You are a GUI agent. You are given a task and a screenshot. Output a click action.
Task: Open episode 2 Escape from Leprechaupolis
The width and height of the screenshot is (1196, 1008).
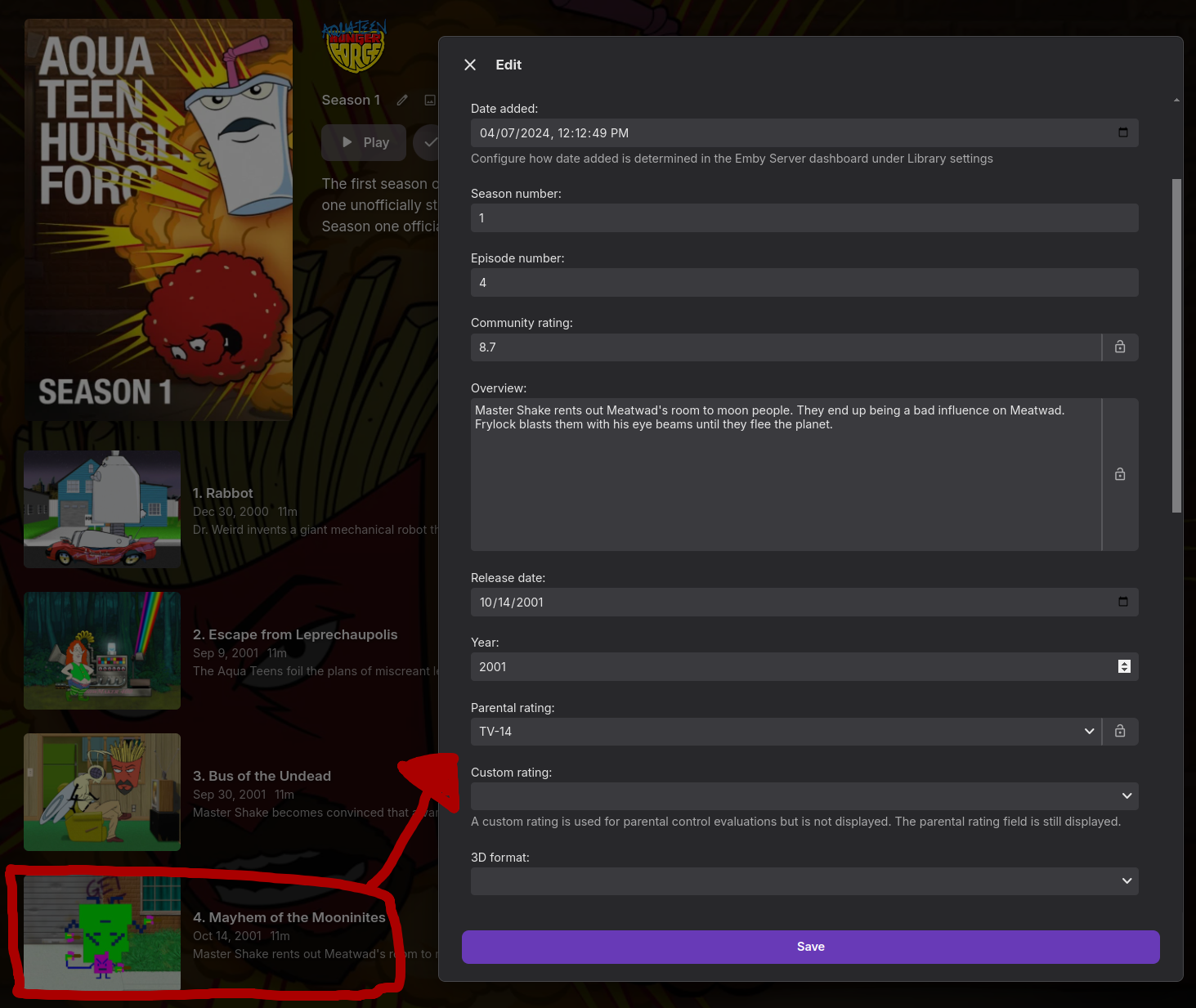tap(295, 634)
